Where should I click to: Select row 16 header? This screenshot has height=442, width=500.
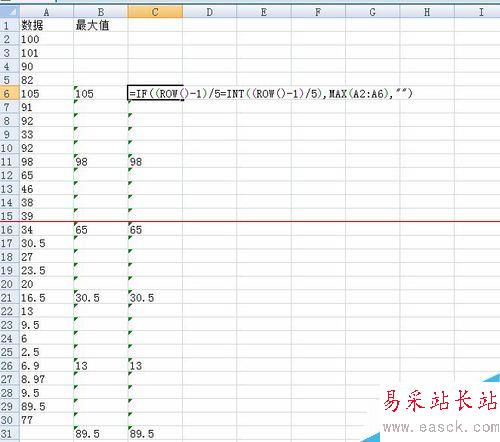coord(10,230)
